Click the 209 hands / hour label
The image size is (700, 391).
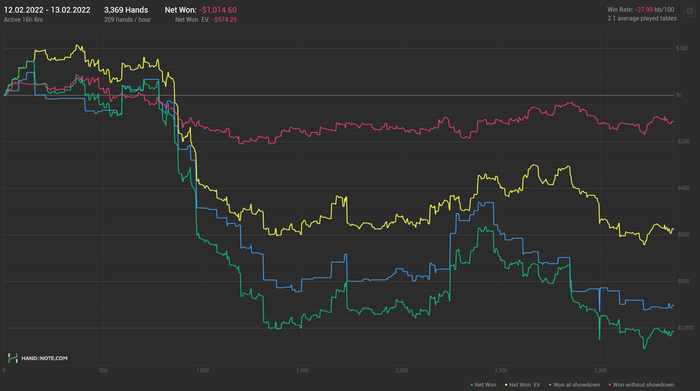[x=127, y=20]
